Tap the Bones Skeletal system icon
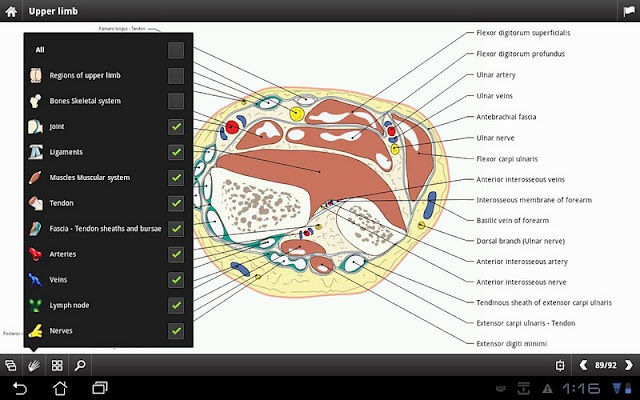 point(36,101)
